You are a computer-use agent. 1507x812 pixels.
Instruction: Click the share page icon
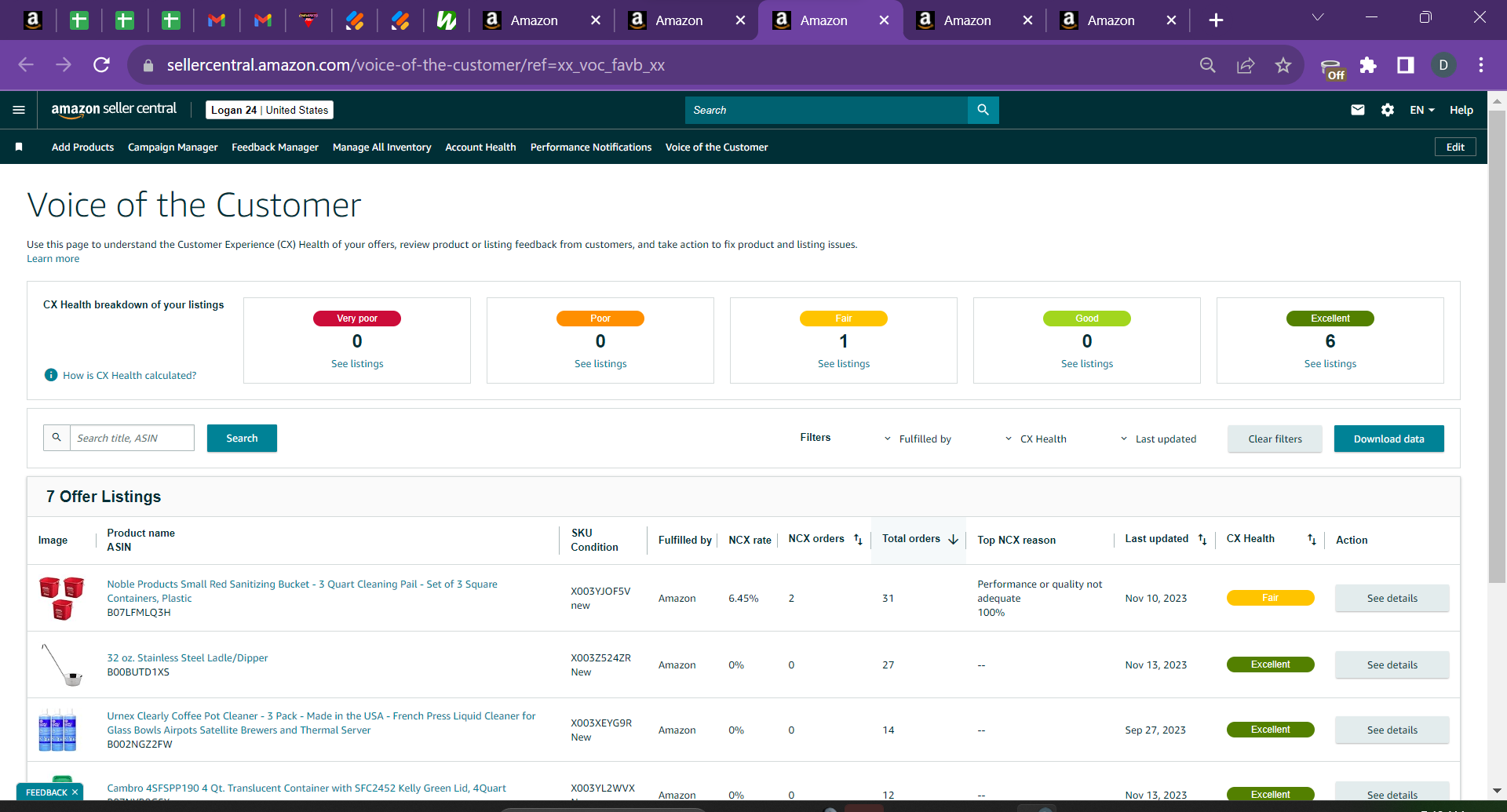pos(1246,65)
